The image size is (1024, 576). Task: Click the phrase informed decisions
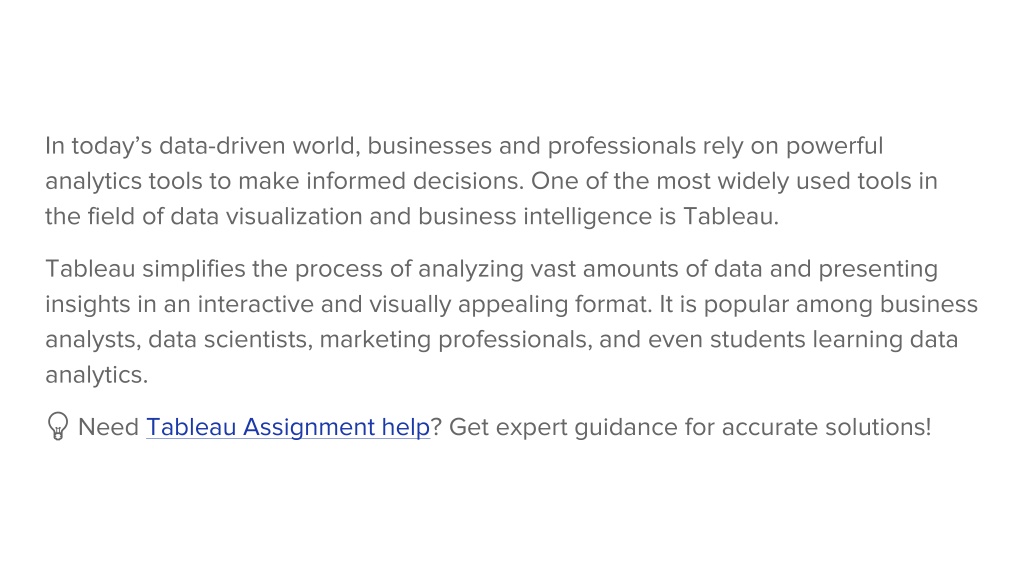point(415,181)
